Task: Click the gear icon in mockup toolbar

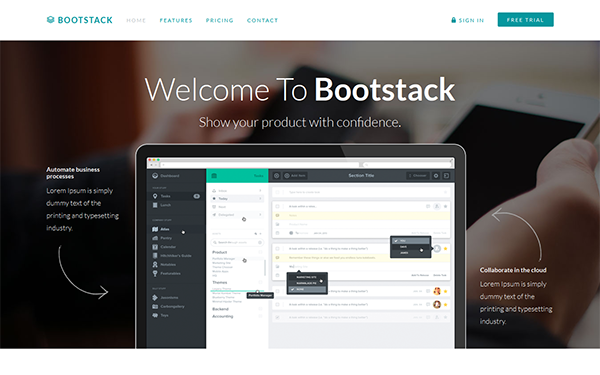Action: pos(436,176)
